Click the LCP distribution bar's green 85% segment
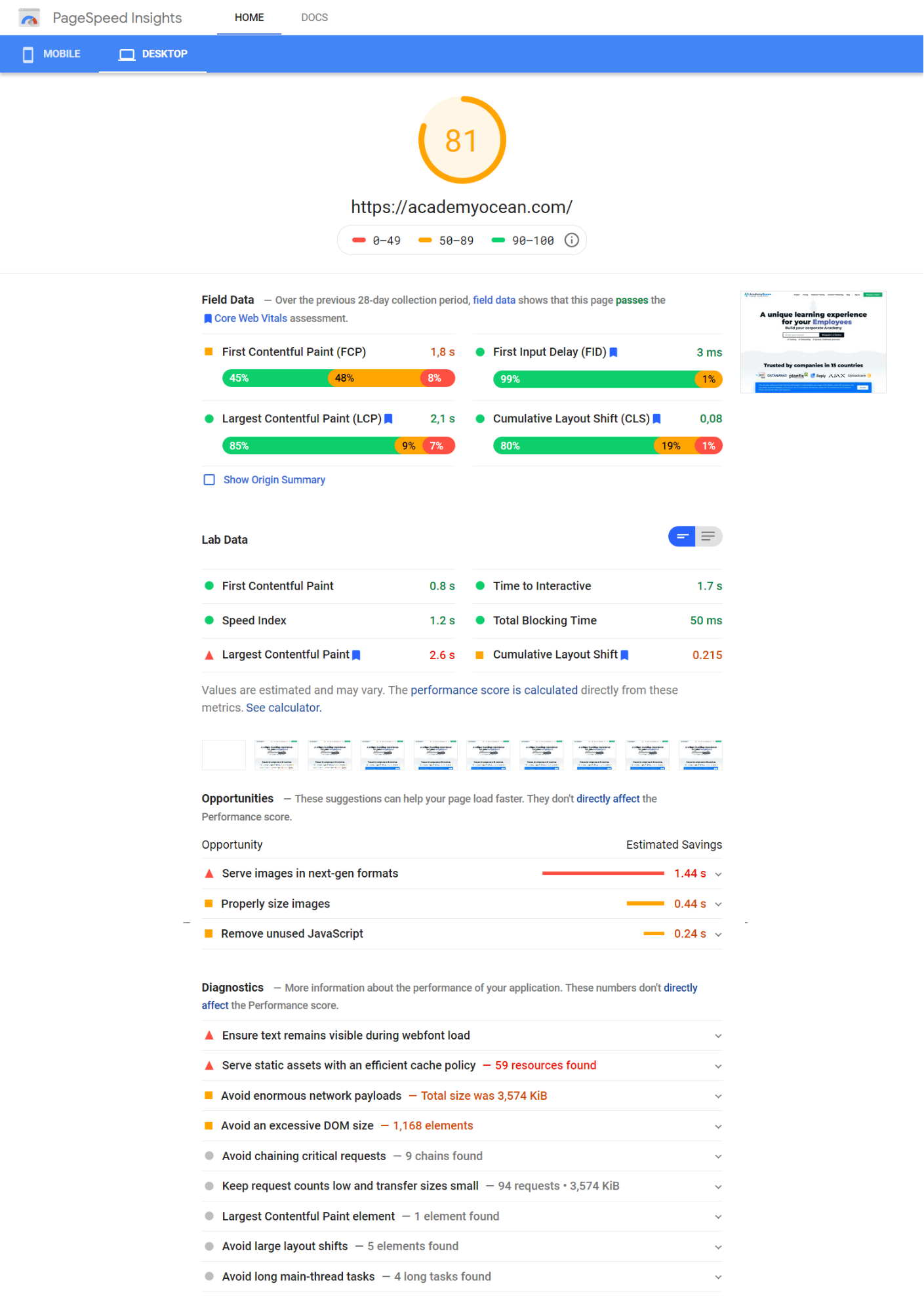 point(309,446)
